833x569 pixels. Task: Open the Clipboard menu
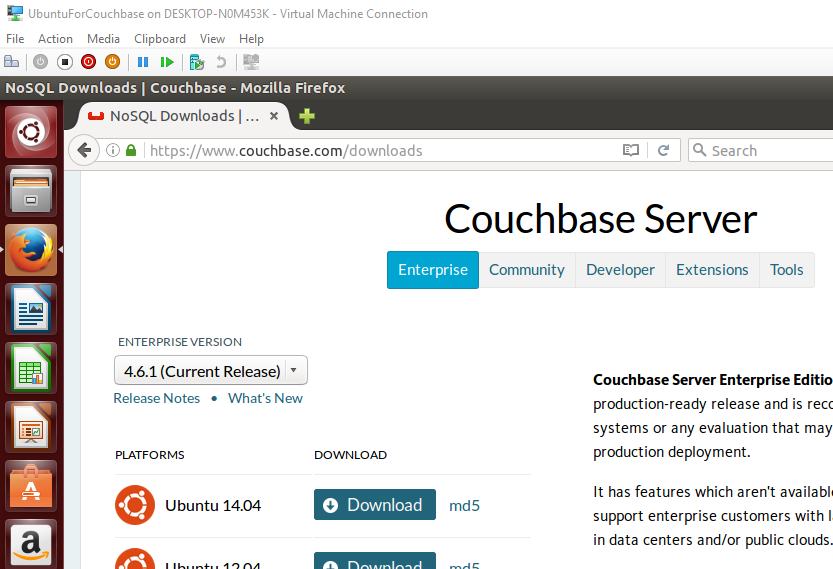click(x=160, y=39)
